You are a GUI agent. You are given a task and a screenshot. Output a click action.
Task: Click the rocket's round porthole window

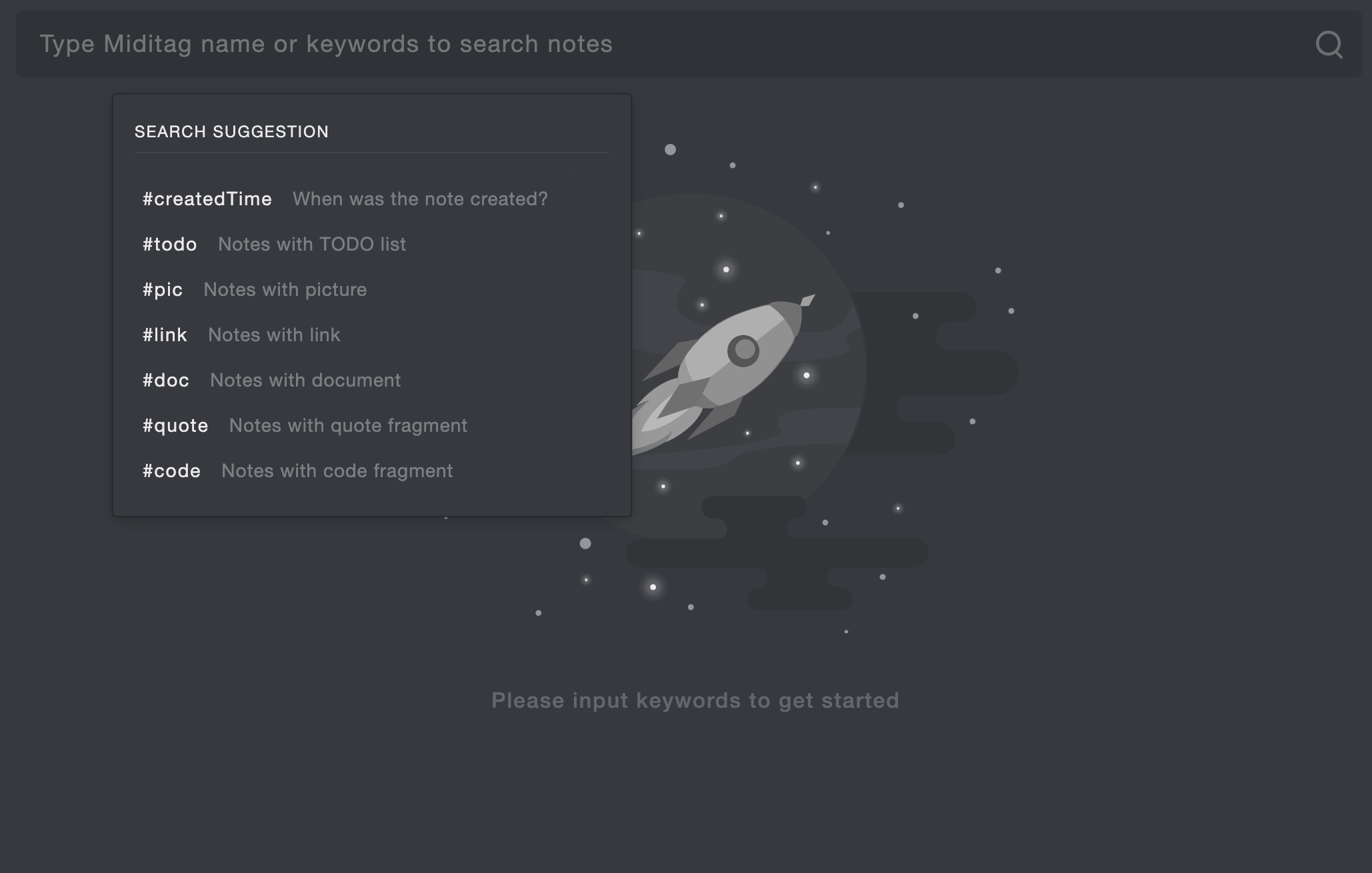tap(743, 350)
